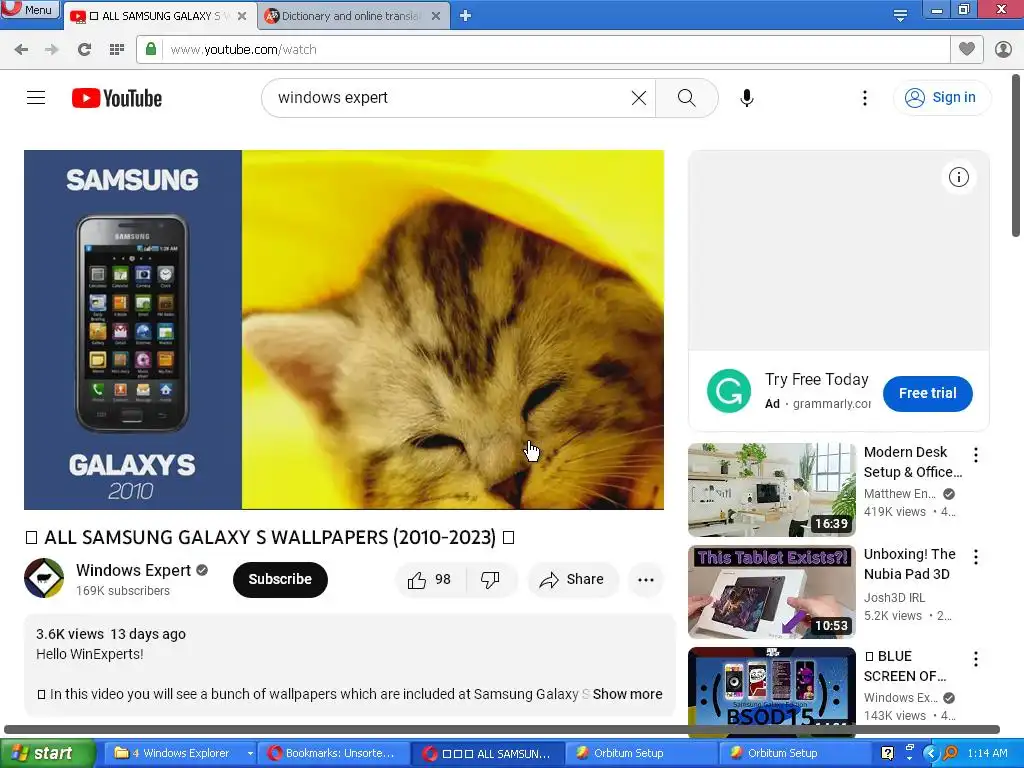The height and width of the screenshot is (768, 1024).
Task: Close the Dictionary tab
Action: click(x=436, y=16)
